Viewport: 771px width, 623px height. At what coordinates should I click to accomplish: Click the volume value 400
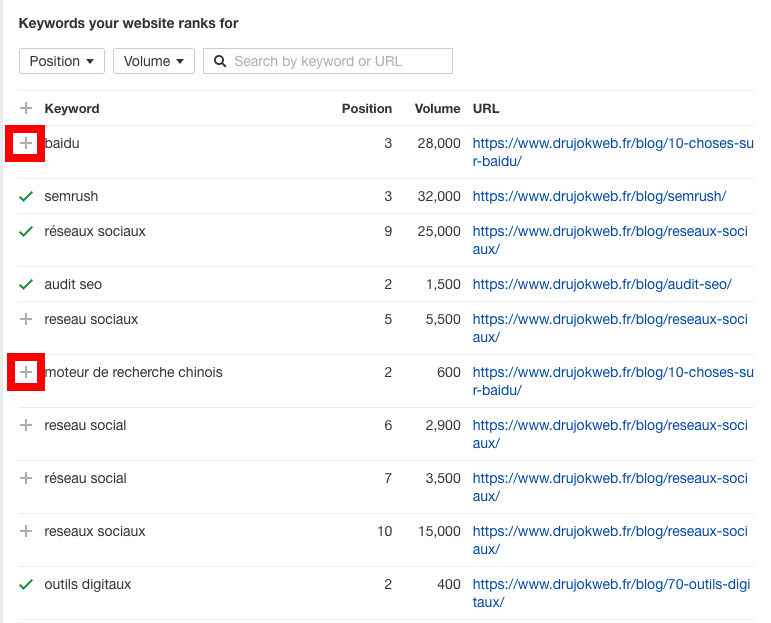point(448,584)
